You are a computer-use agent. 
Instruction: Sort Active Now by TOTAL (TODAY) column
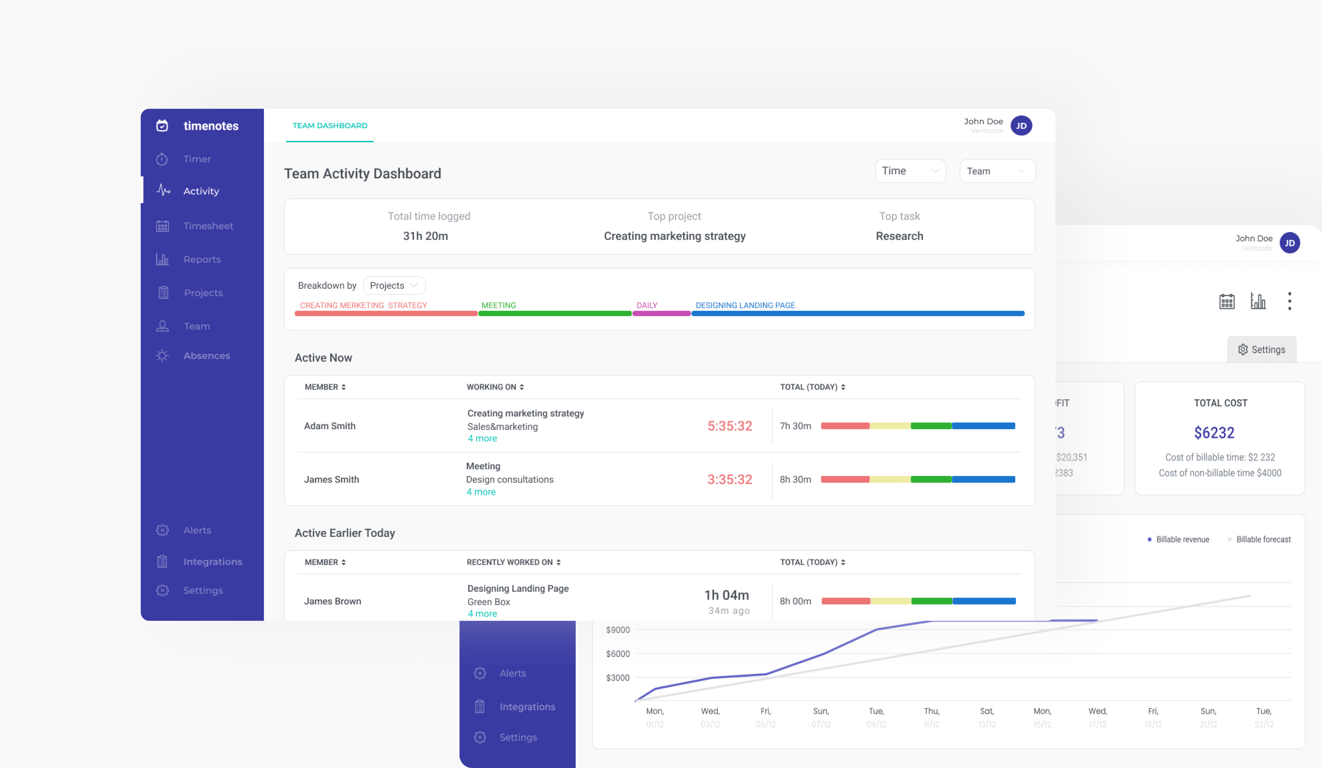tap(812, 387)
